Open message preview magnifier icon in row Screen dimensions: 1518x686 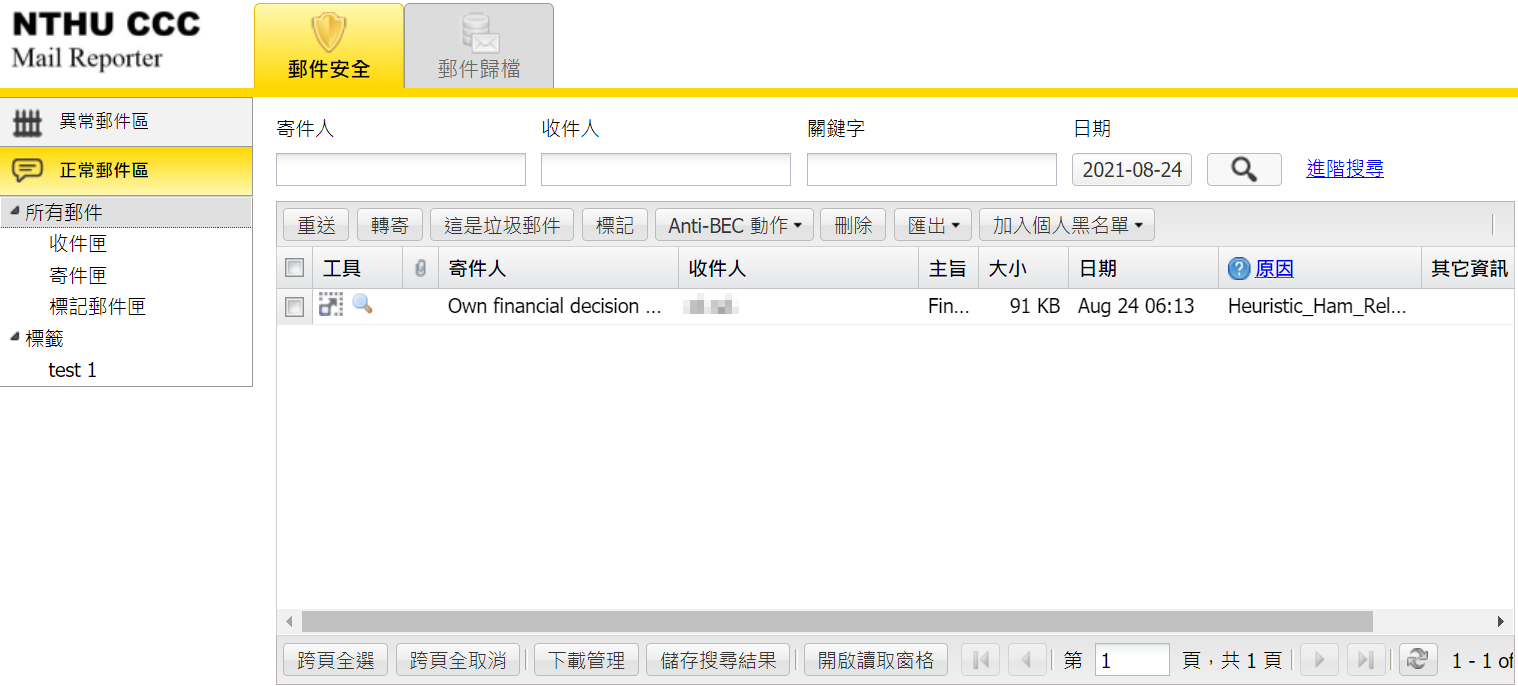pyautogui.click(x=362, y=305)
